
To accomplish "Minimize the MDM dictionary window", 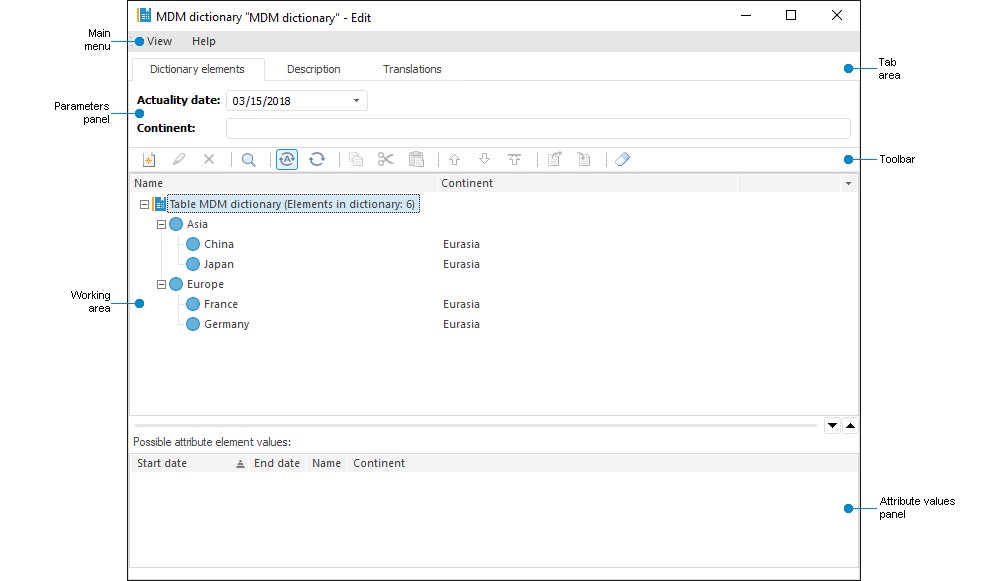I will [746, 15].
